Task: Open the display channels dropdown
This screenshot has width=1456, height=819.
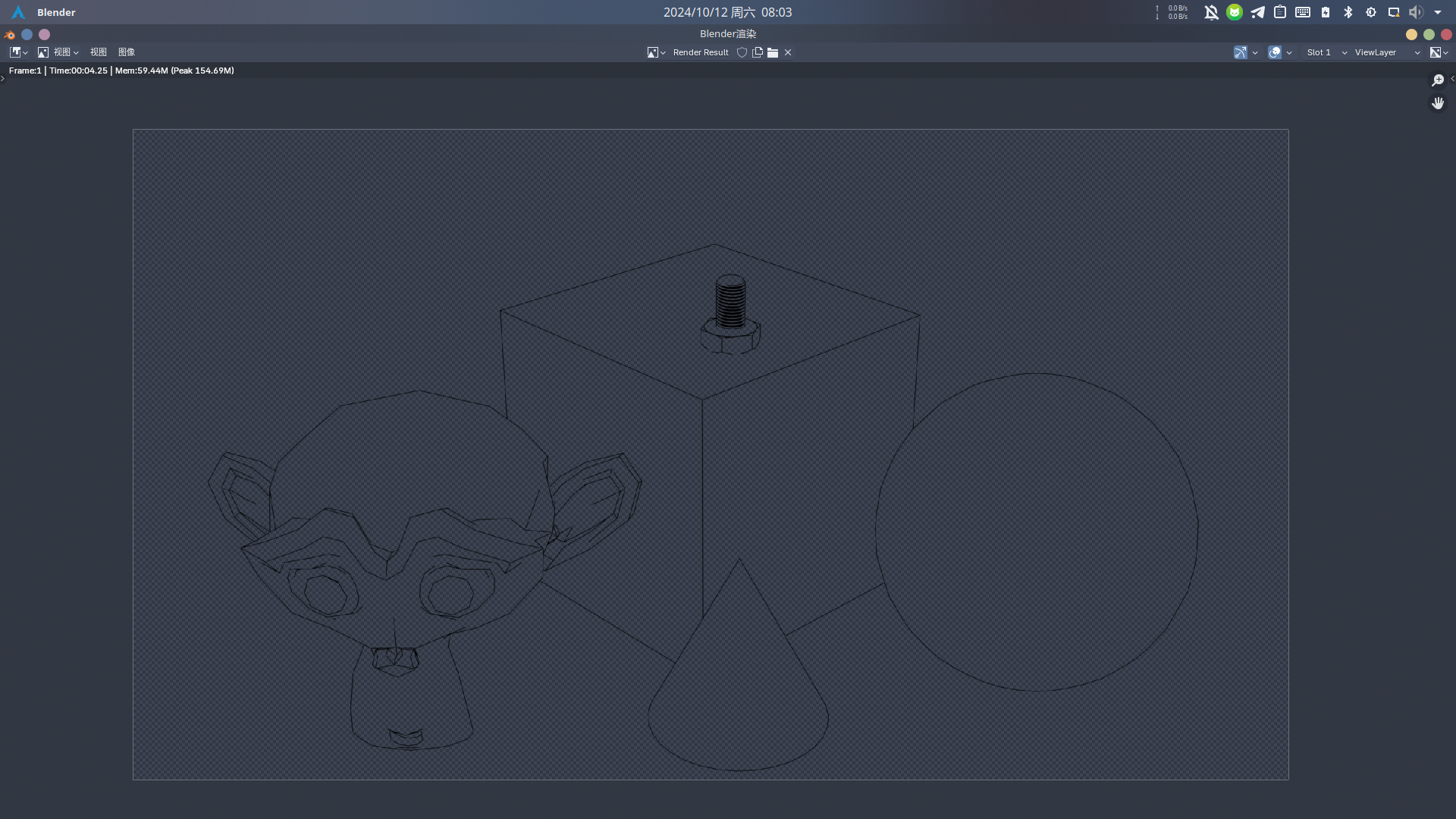Action: coord(1439,52)
